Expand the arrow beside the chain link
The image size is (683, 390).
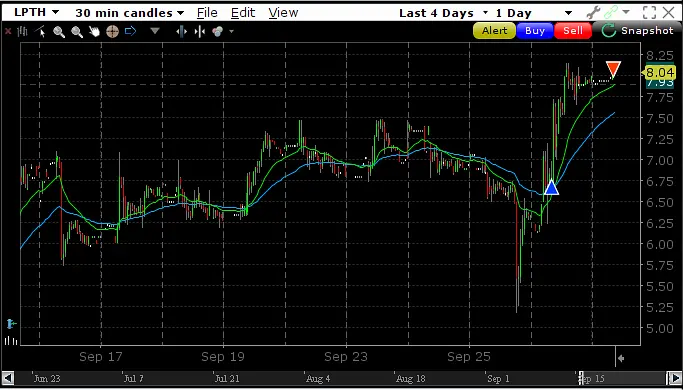point(626,12)
